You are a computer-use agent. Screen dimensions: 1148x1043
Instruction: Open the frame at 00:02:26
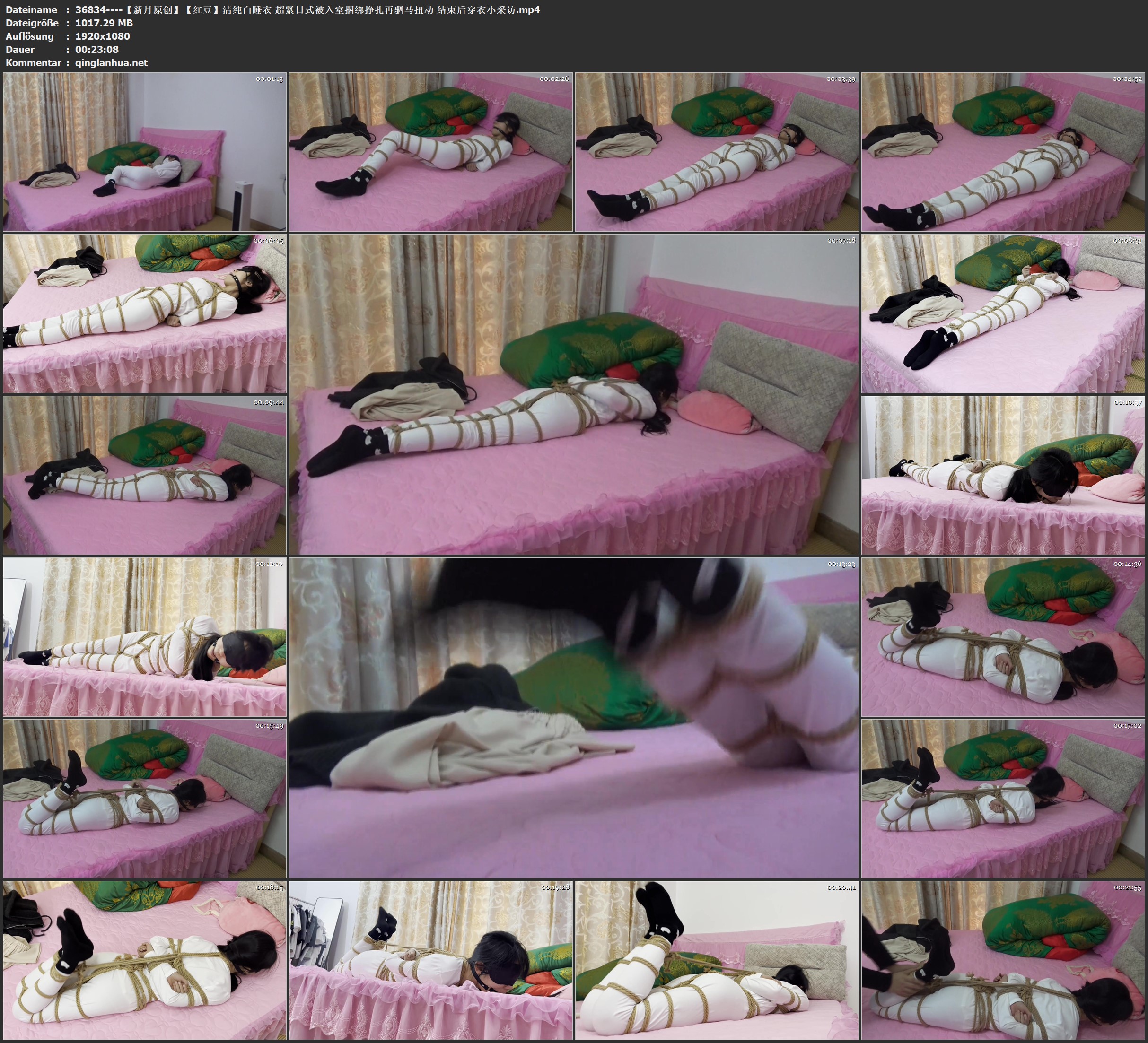(x=430, y=152)
